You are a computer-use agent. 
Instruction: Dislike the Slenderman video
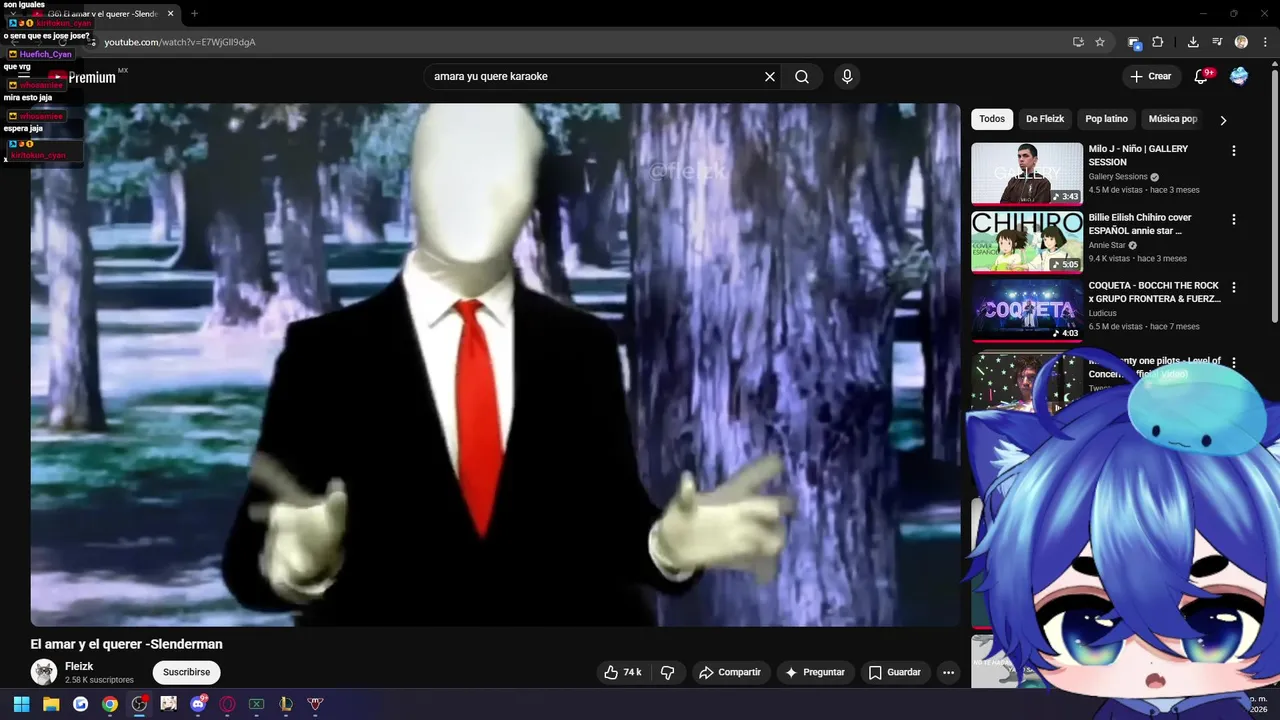coord(668,672)
